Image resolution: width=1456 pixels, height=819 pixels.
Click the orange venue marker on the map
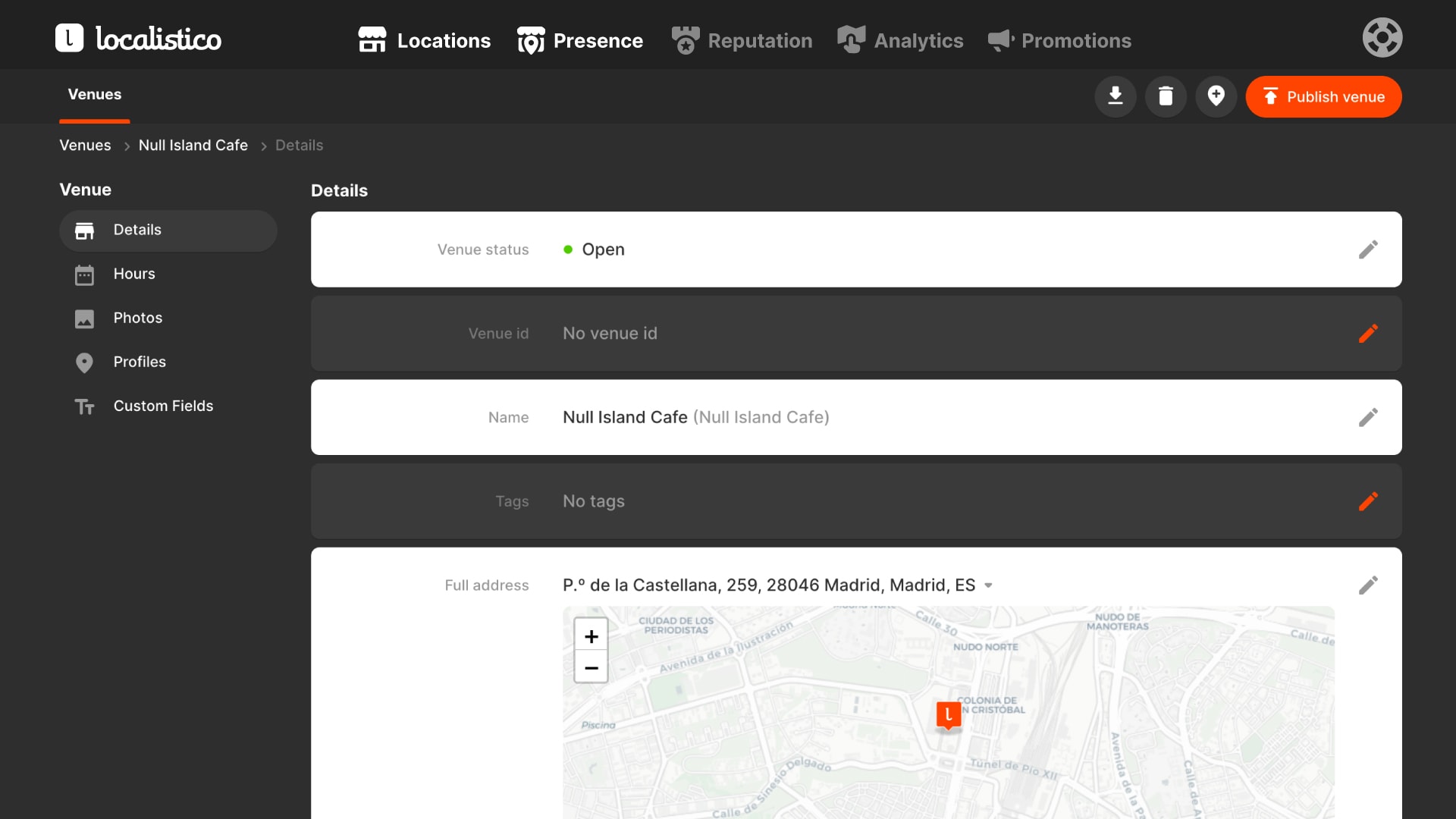tap(948, 714)
